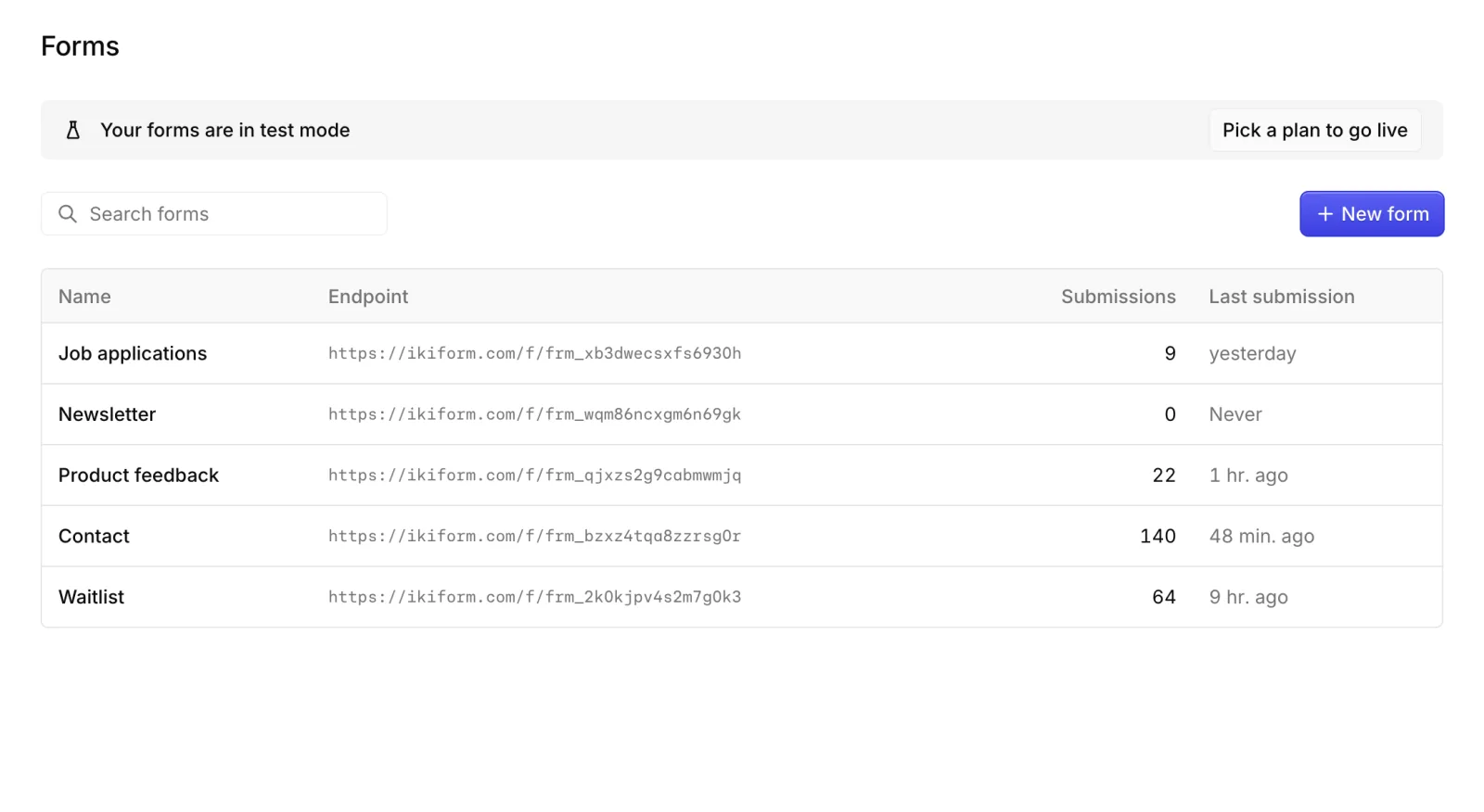The width and height of the screenshot is (1484, 812).
Task: Open the Contact form
Action: [94, 537]
